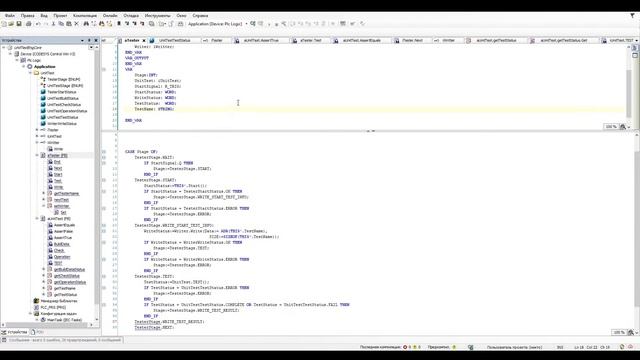
Task: Select the BuildData method in tree
Action: click(x=62, y=244)
